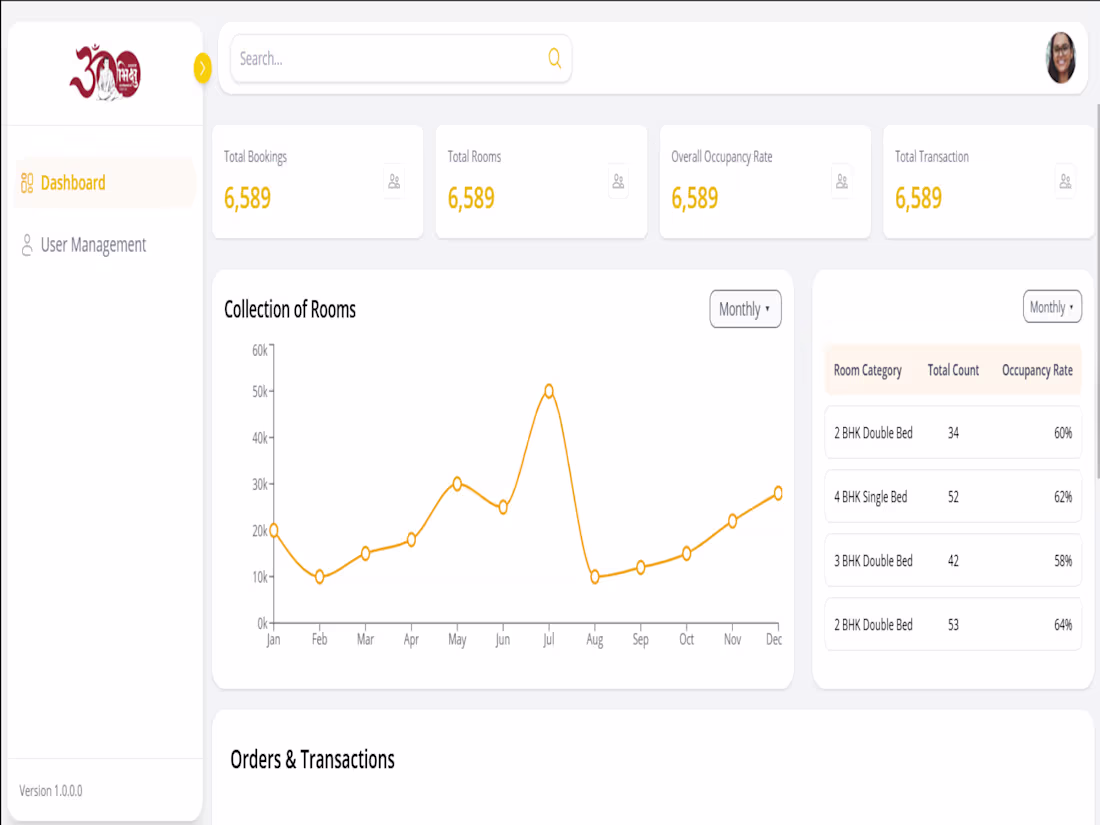Click the Occupancy Rate column header
The image size is (1100, 825).
pyautogui.click(x=1037, y=370)
